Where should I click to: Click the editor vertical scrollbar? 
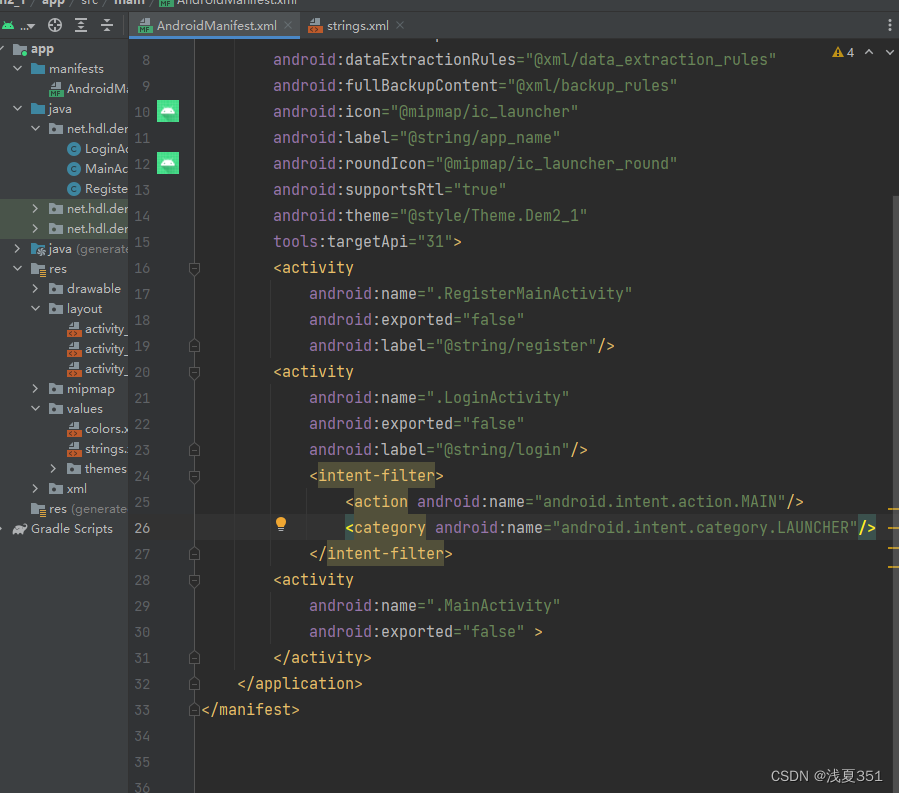pos(895,493)
